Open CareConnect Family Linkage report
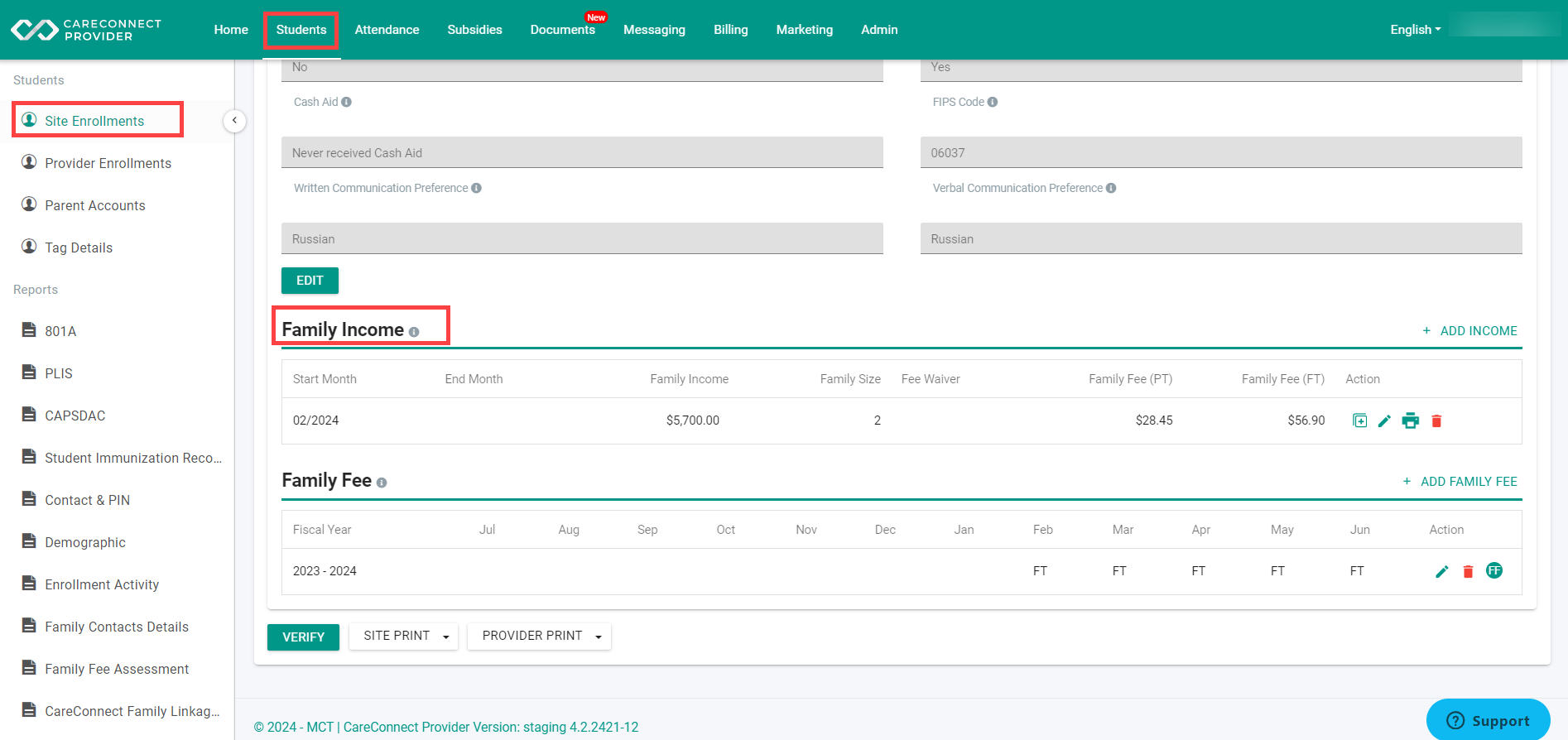 tap(132, 711)
